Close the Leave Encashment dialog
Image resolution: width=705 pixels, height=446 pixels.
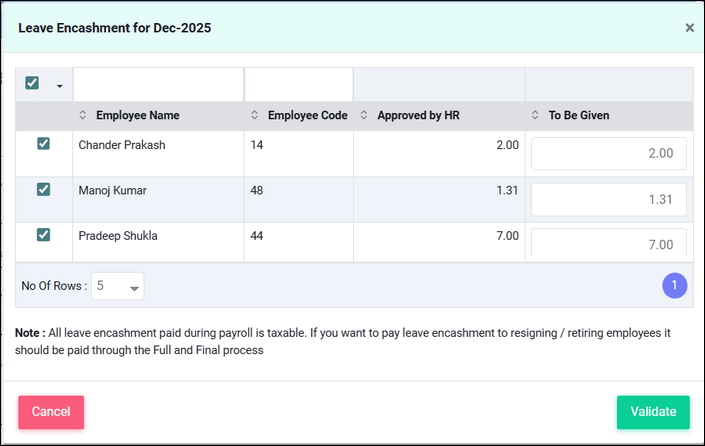click(689, 28)
